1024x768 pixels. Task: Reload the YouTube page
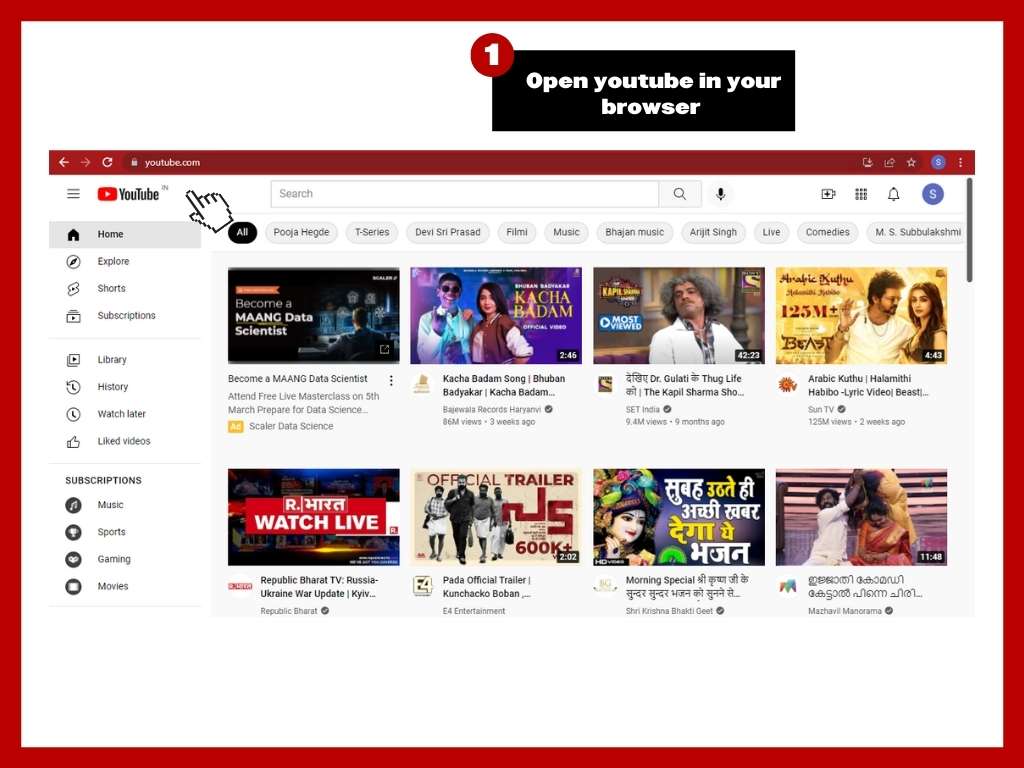click(x=108, y=162)
